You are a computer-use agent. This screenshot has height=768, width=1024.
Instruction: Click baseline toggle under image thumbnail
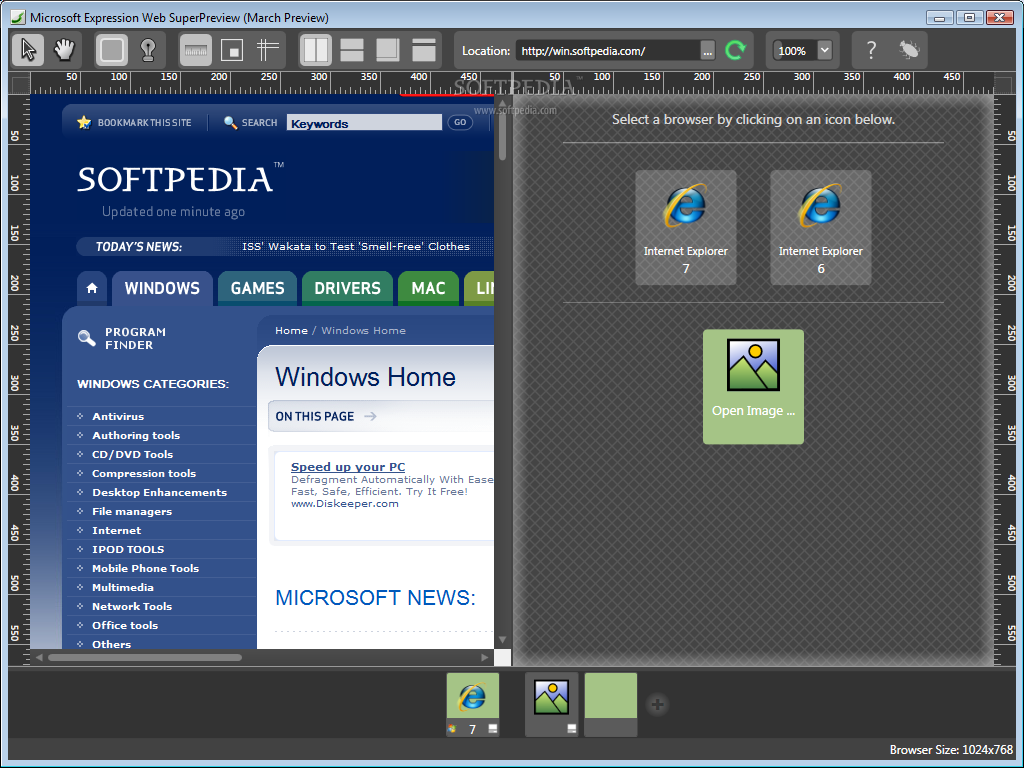572,728
